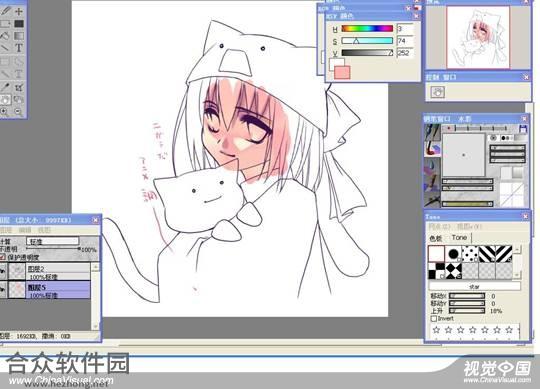The image size is (540, 389).
Task: Choose the watercolor brush preset thumbnail
Action: [432, 149]
